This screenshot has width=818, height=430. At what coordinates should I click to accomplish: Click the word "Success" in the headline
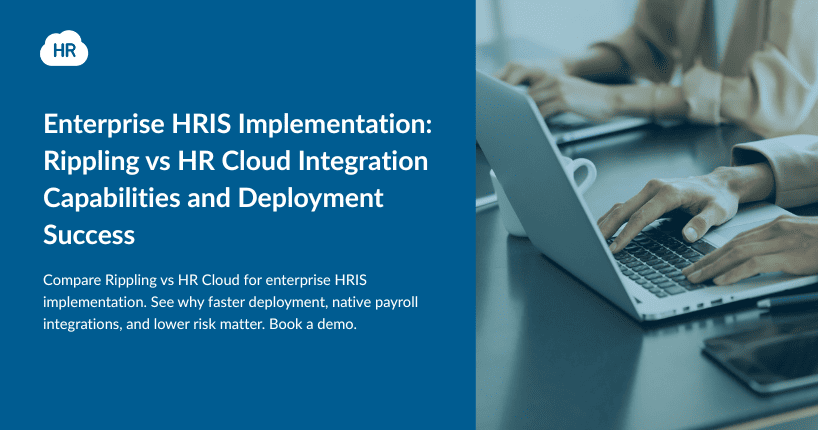click(x=88, y=234)
